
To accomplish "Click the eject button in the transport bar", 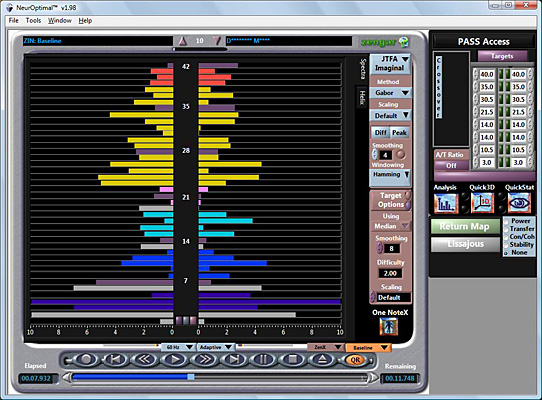I will point(322,360).
